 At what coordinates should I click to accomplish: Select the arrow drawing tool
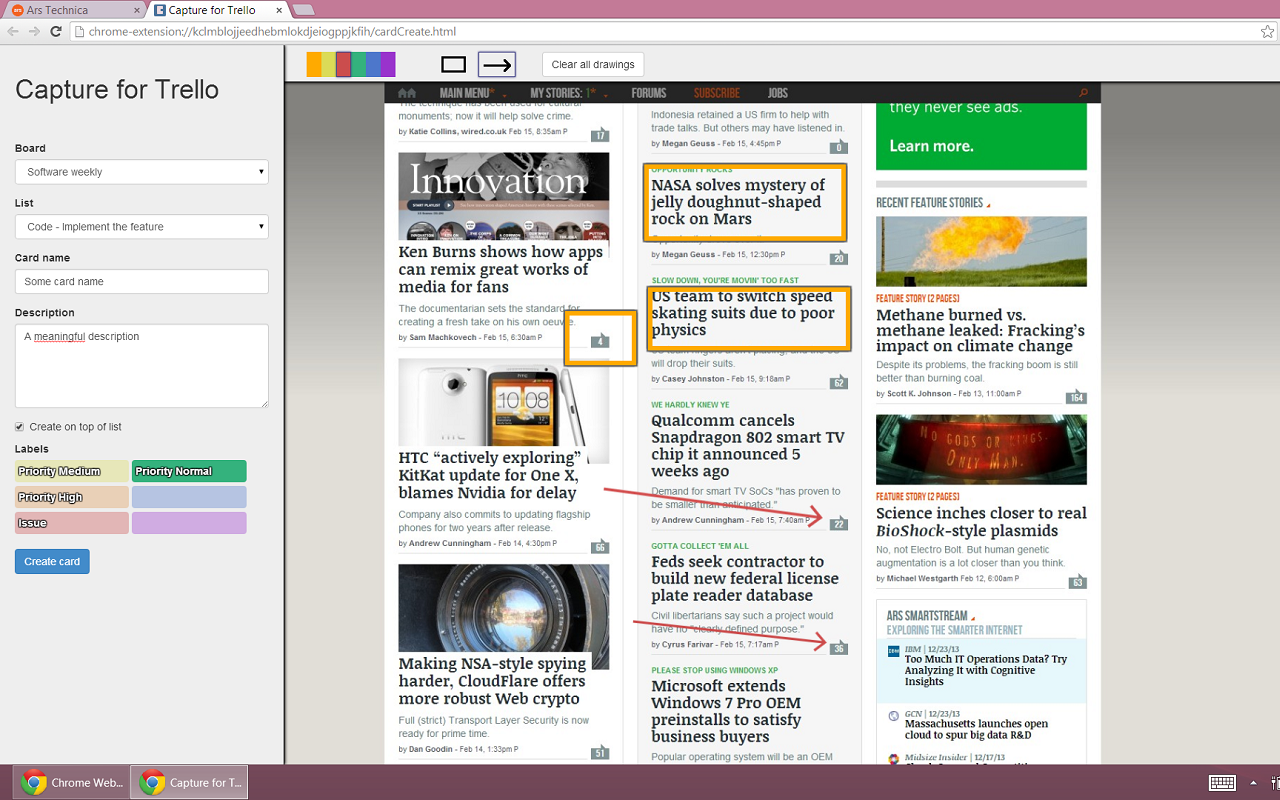(497, 65)
